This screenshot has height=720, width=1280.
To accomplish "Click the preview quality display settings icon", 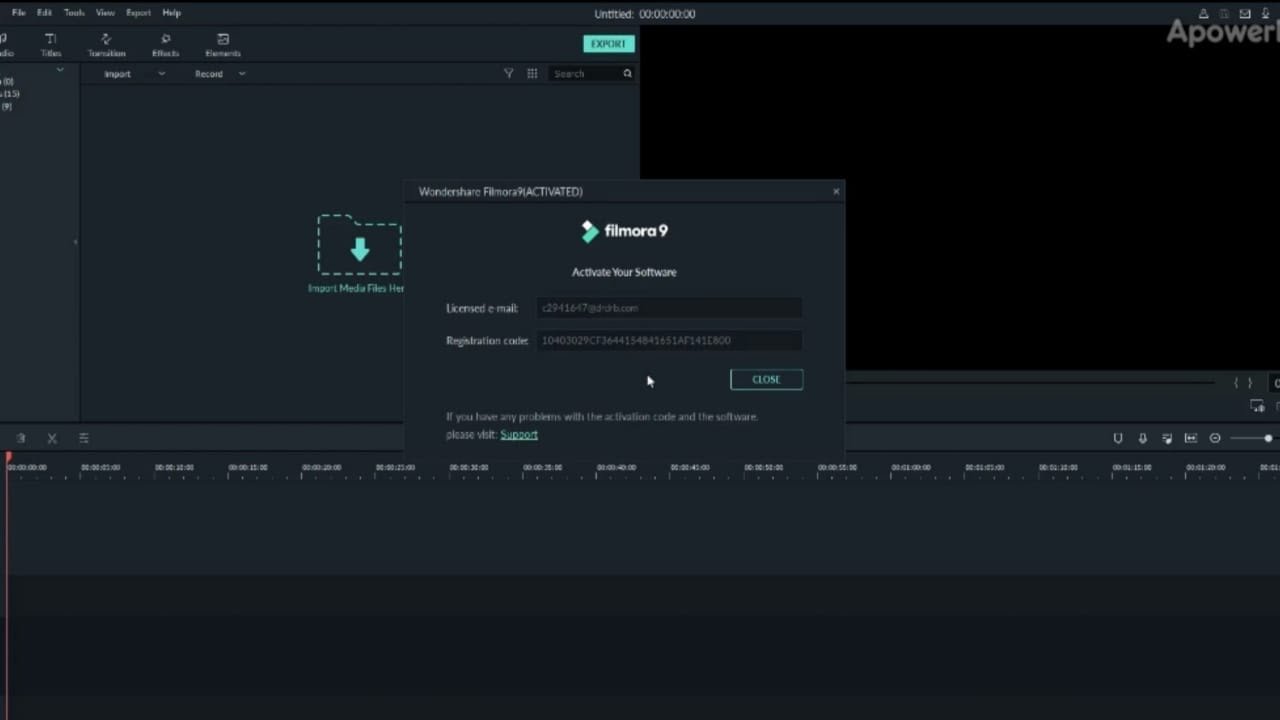I will pyautogui.click(x=1257, y=405).
